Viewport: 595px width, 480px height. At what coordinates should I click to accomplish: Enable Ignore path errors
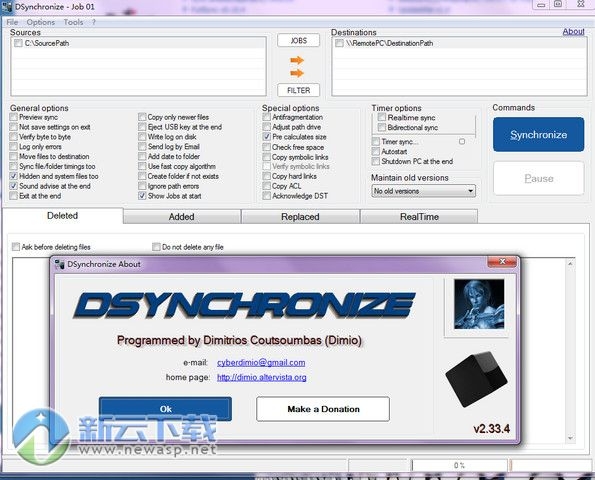(142, 186)
